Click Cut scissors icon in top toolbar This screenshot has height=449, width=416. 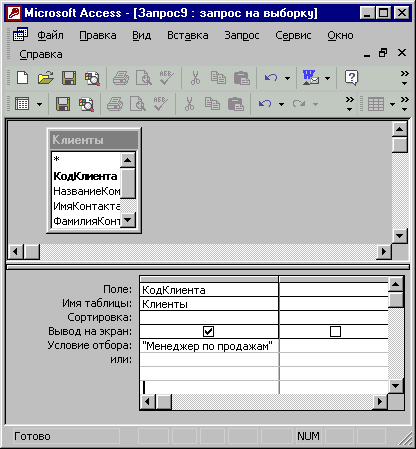pyautogui.click(x=195, y=78)
